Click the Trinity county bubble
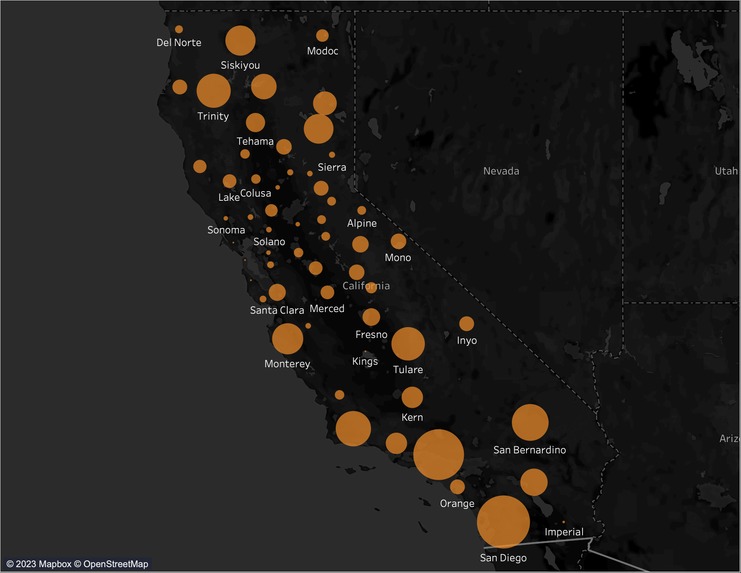The height and width of the screenshot is (573, 741). [x=214, y=90]
